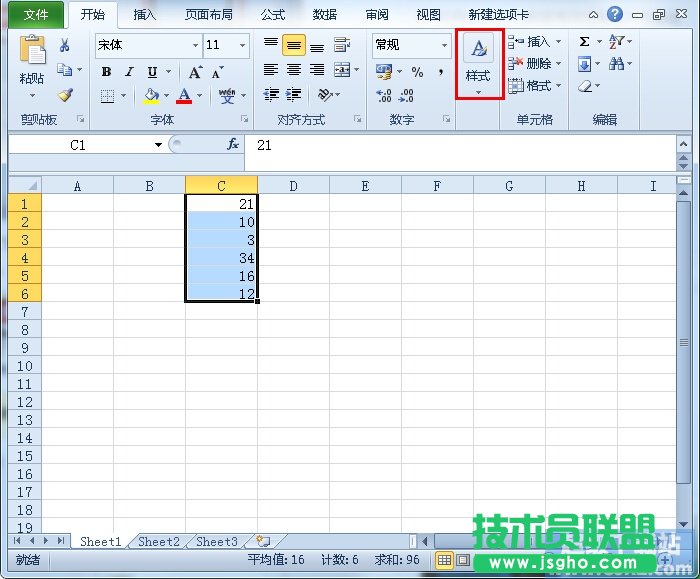Open the number format dropdown
Image resolution: width=700 pixels, height=579 pixels.
[444, 45]
